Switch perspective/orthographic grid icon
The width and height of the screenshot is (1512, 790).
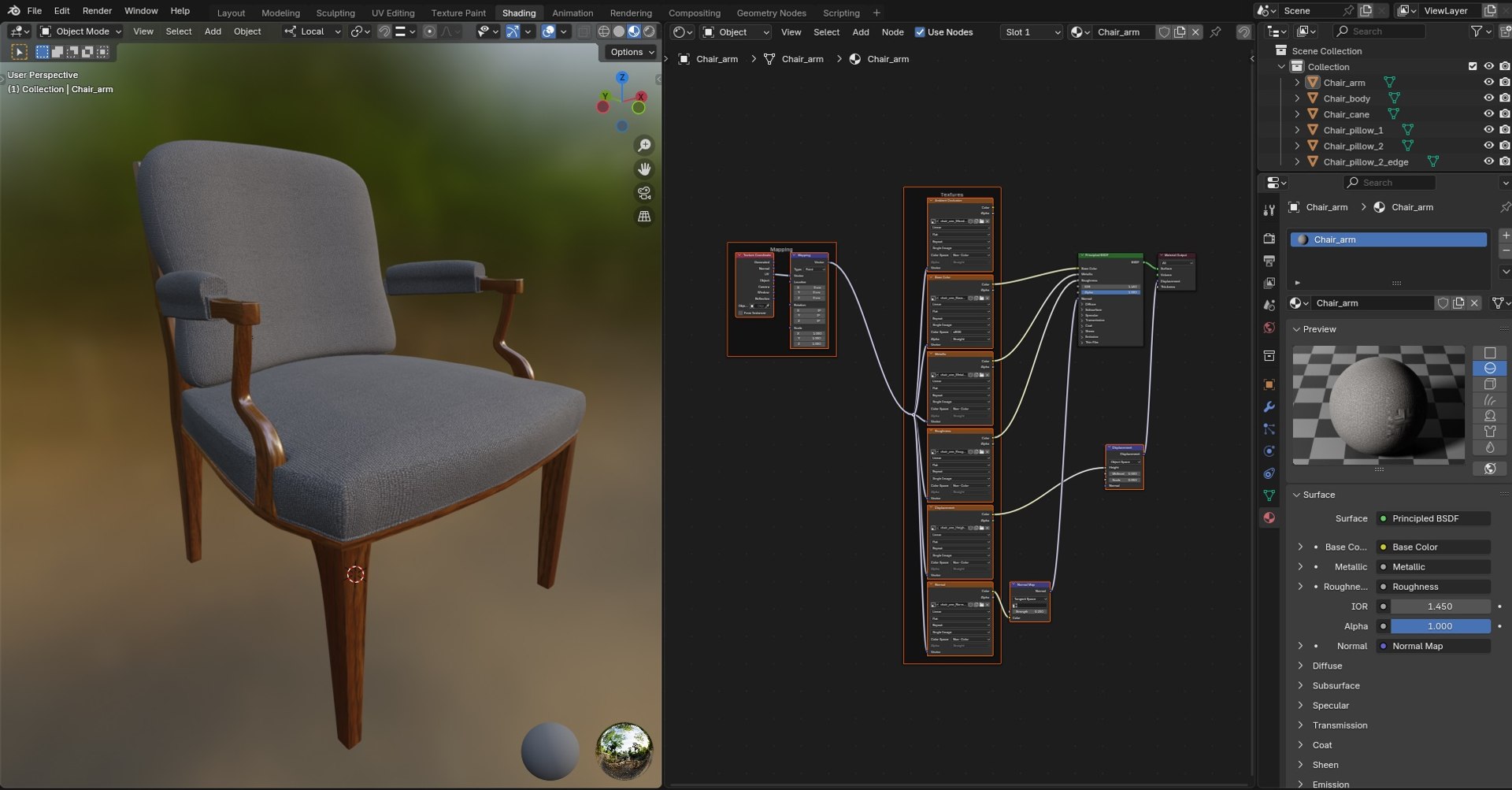(644, 217)
